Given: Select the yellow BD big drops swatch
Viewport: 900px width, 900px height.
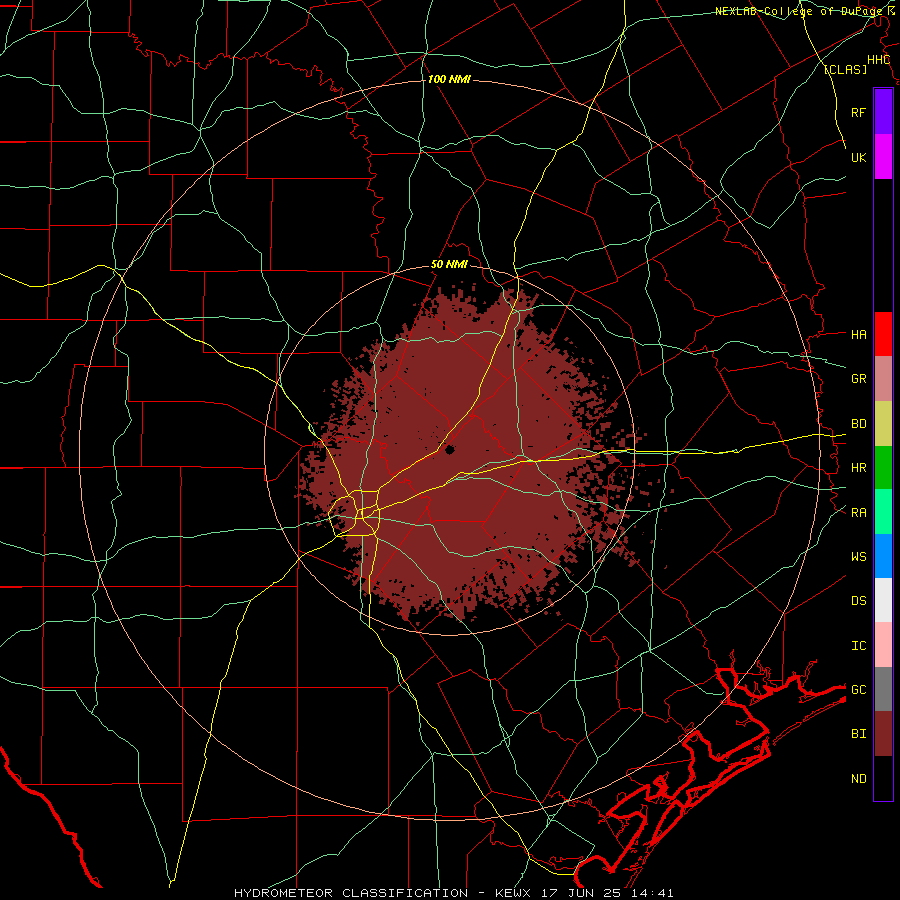Looking at the screenshot, I should [883, 424].
